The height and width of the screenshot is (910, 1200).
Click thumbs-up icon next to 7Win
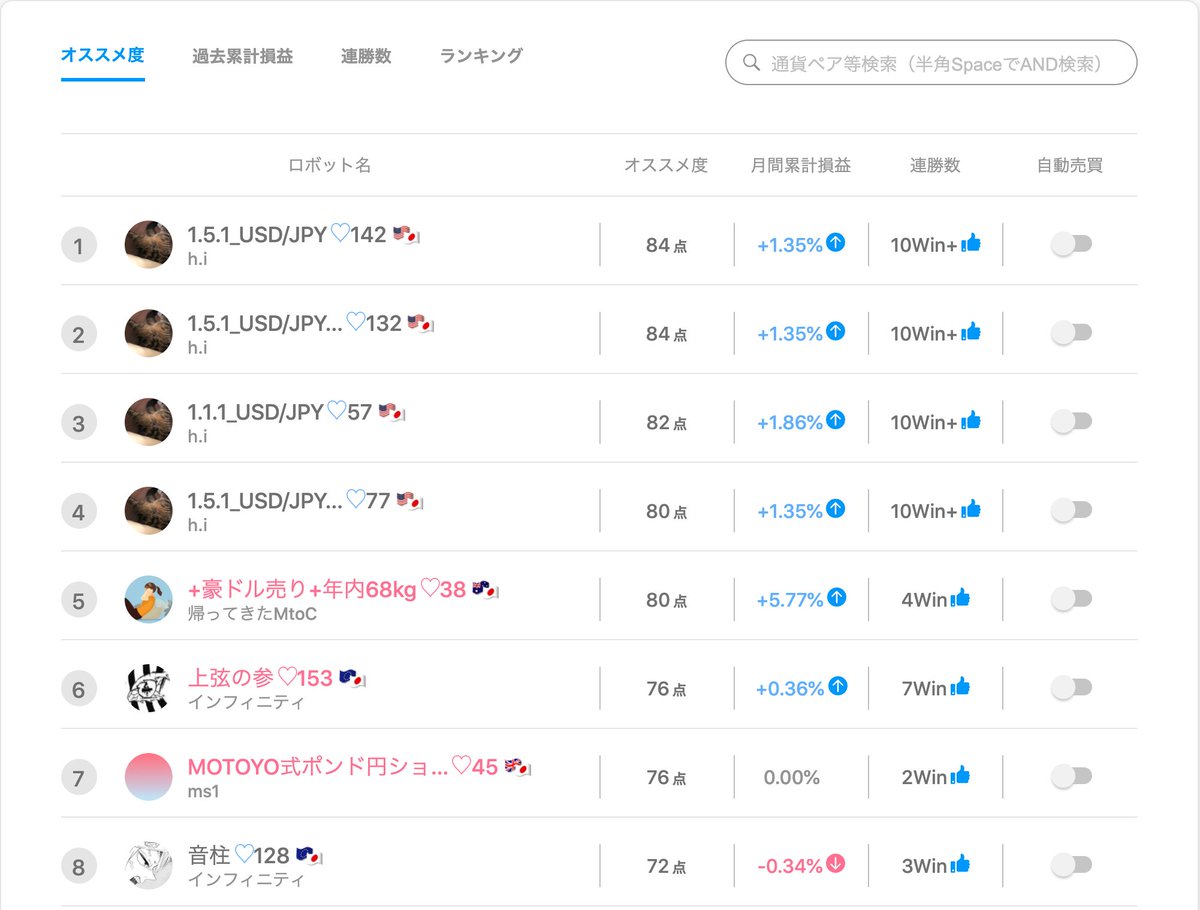coord(960,687)
